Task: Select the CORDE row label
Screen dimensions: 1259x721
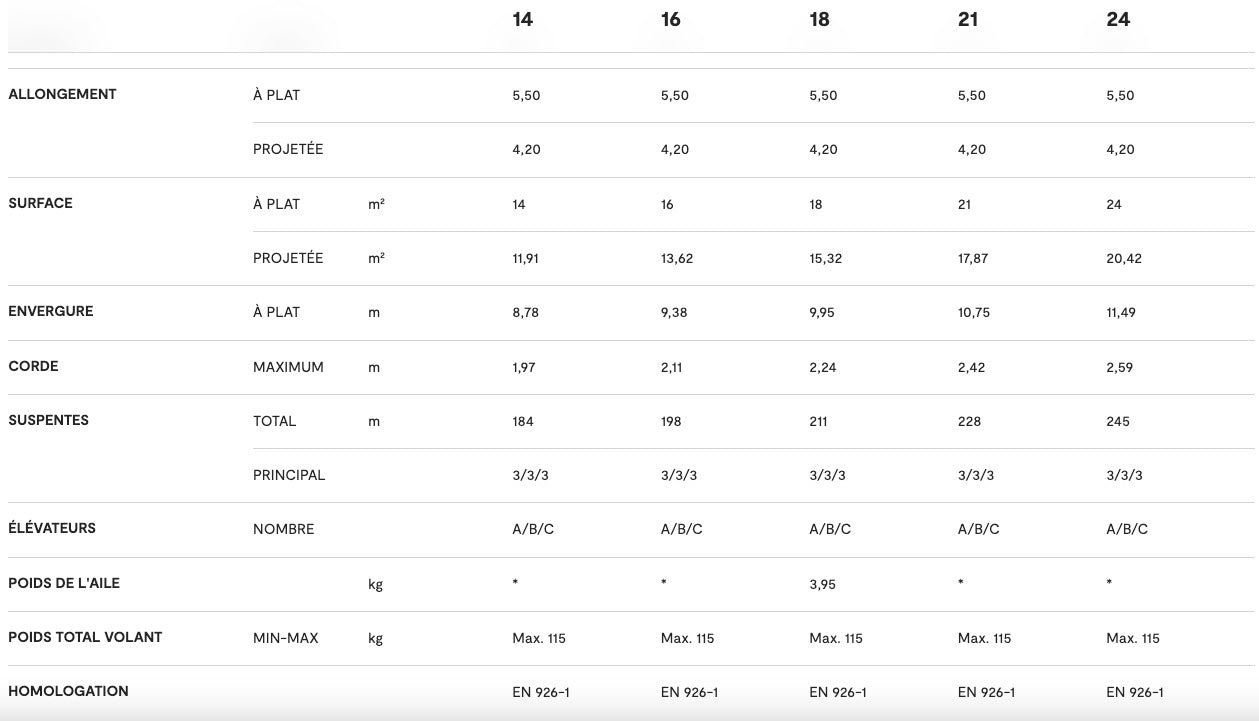Action: point(33,366)
